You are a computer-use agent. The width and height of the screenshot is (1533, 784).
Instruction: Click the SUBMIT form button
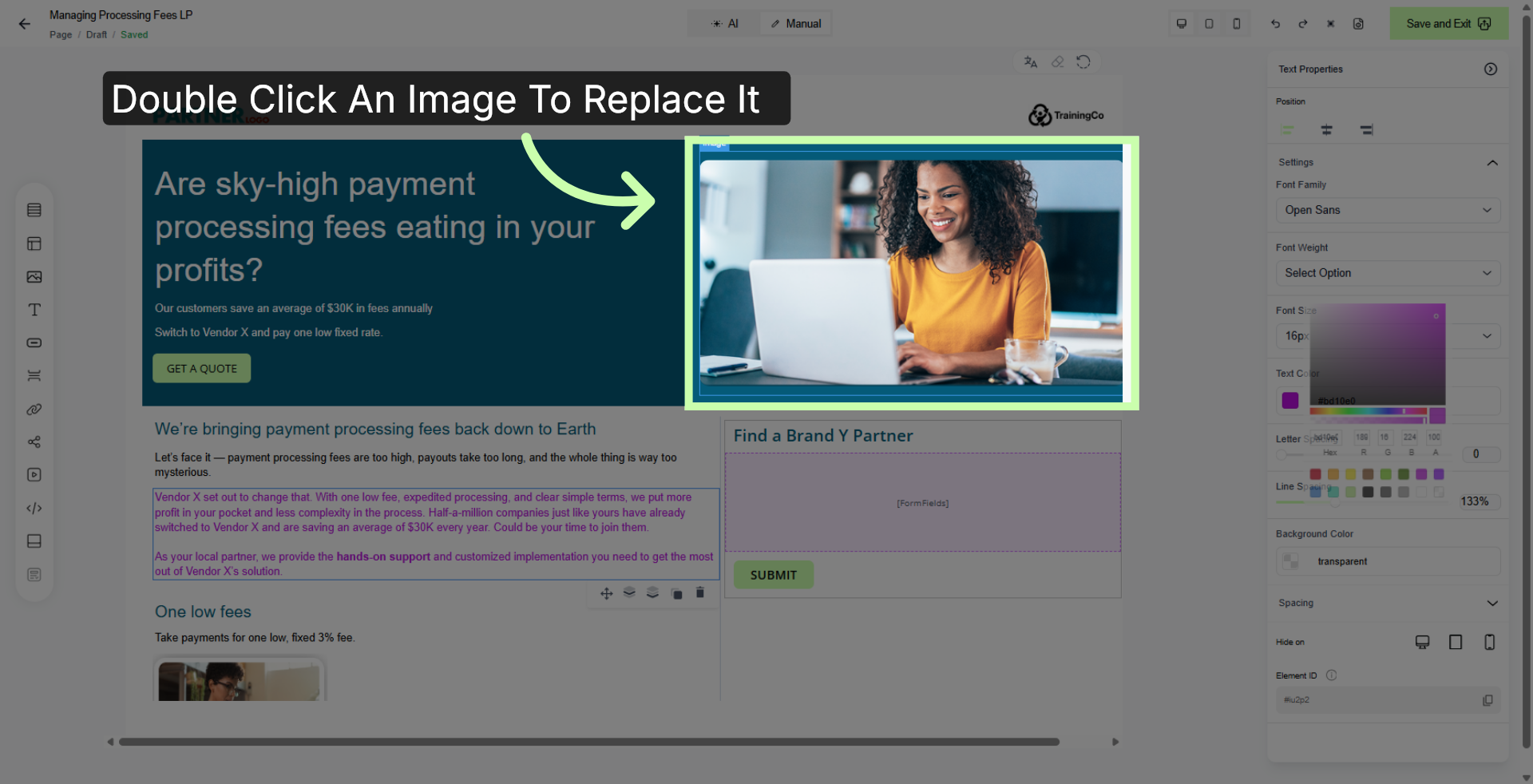tap(774, 575)
